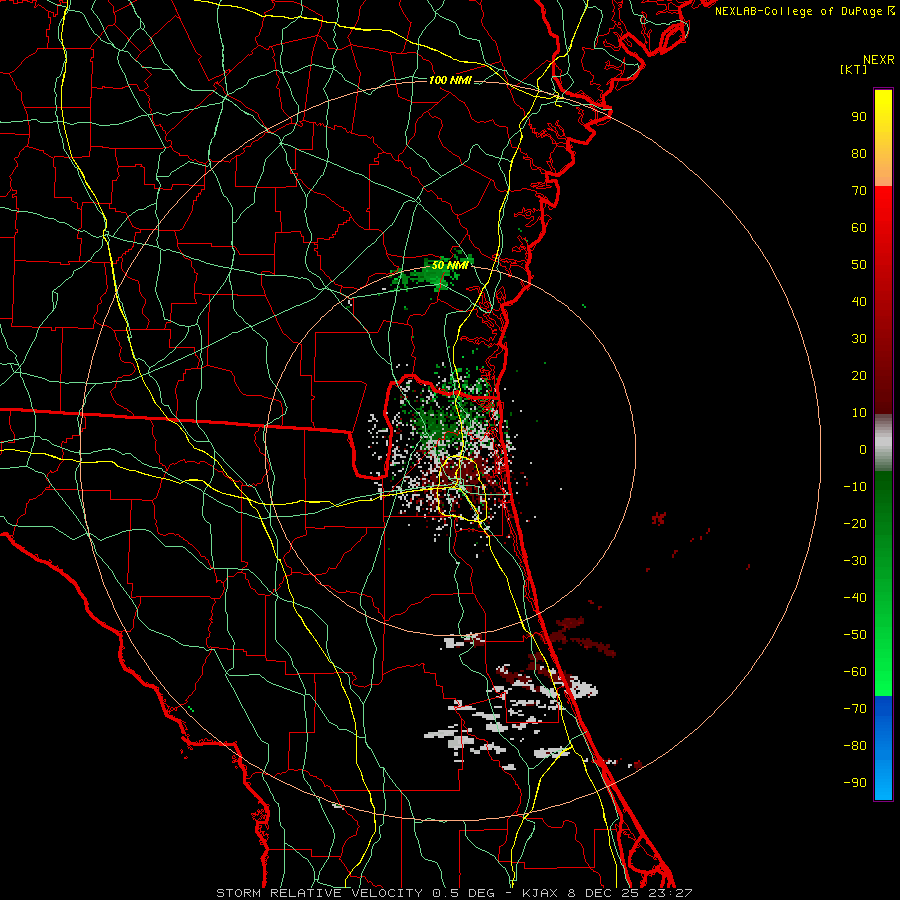Click the 50 NMI range ring label
This screenshot has height=900, width=900.
tap(450, 265)
